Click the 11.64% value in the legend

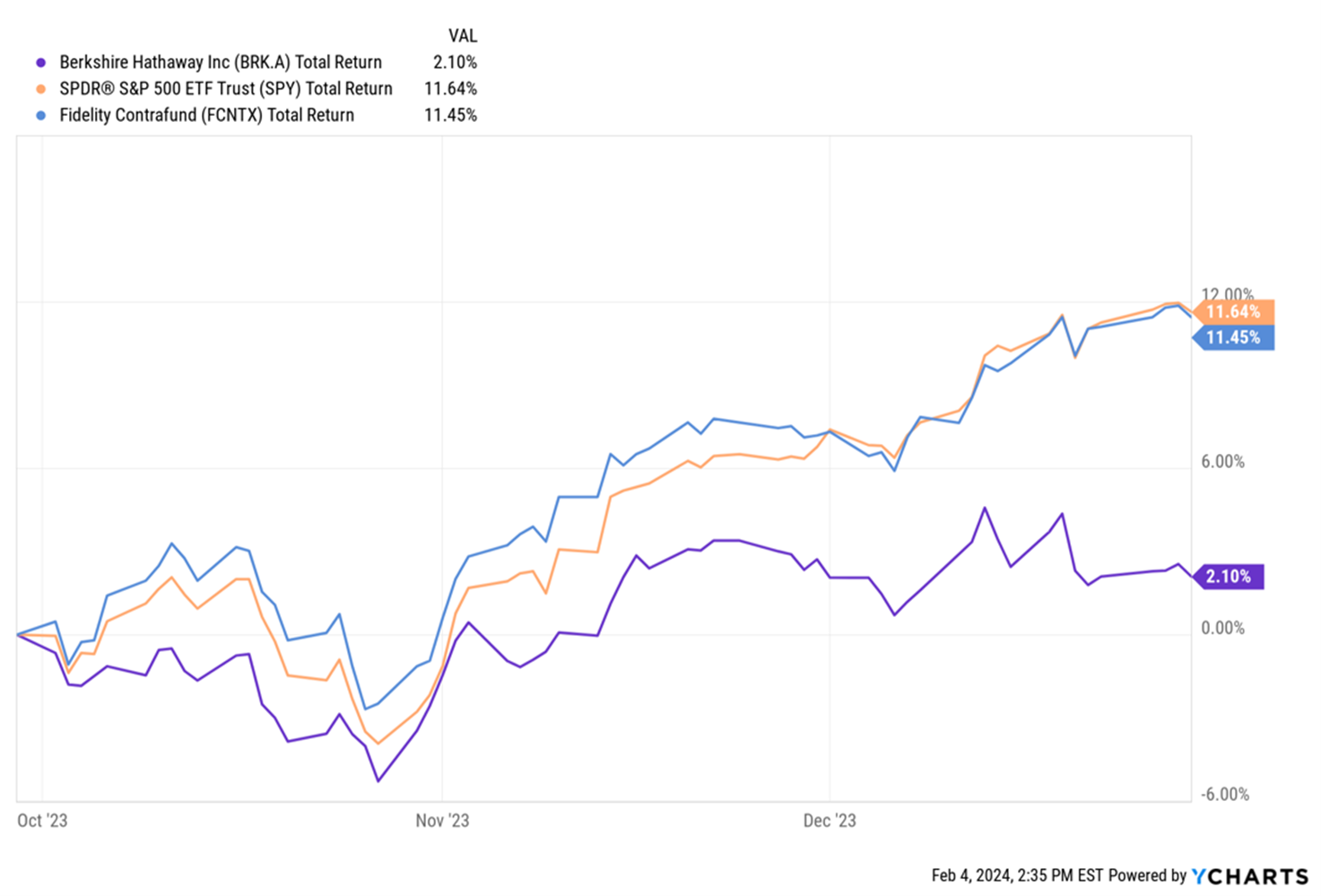450,89
